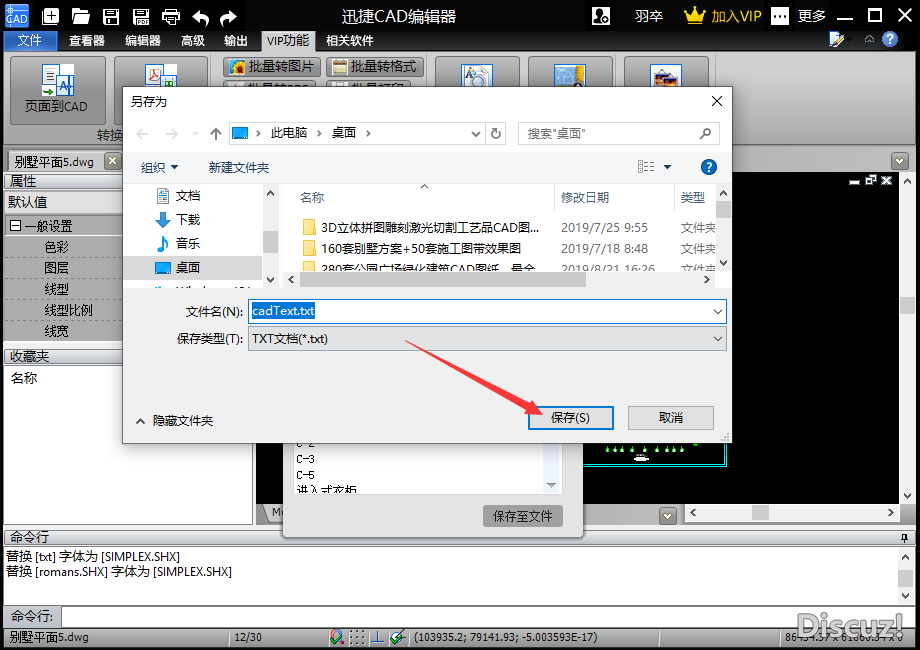This screenshot has height=650, width=920.
Task: Open the 保存类型 file type dropdown
Action: coord(487,339)
